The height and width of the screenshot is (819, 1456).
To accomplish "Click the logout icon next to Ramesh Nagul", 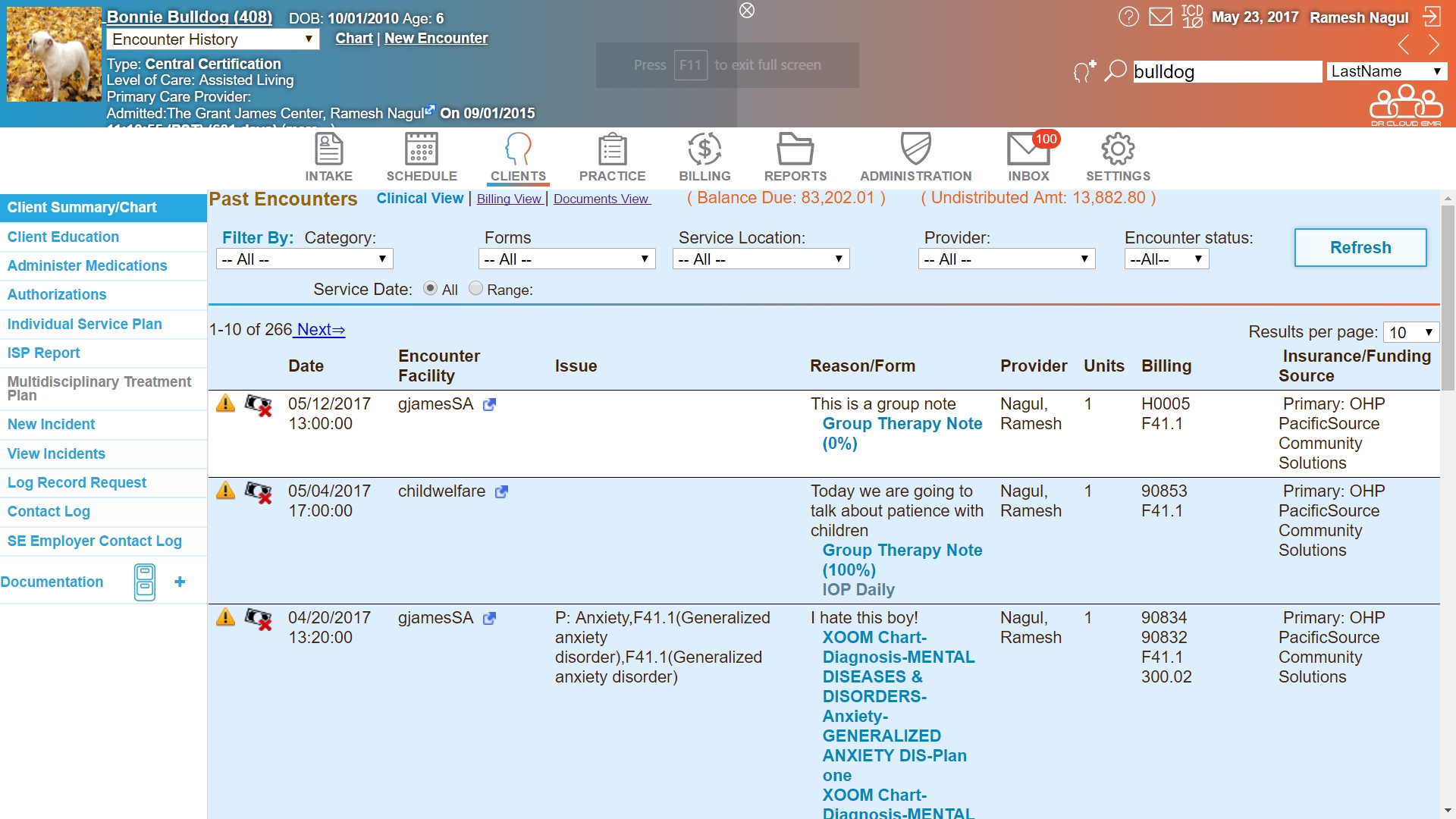I will tap(1431, 17).
